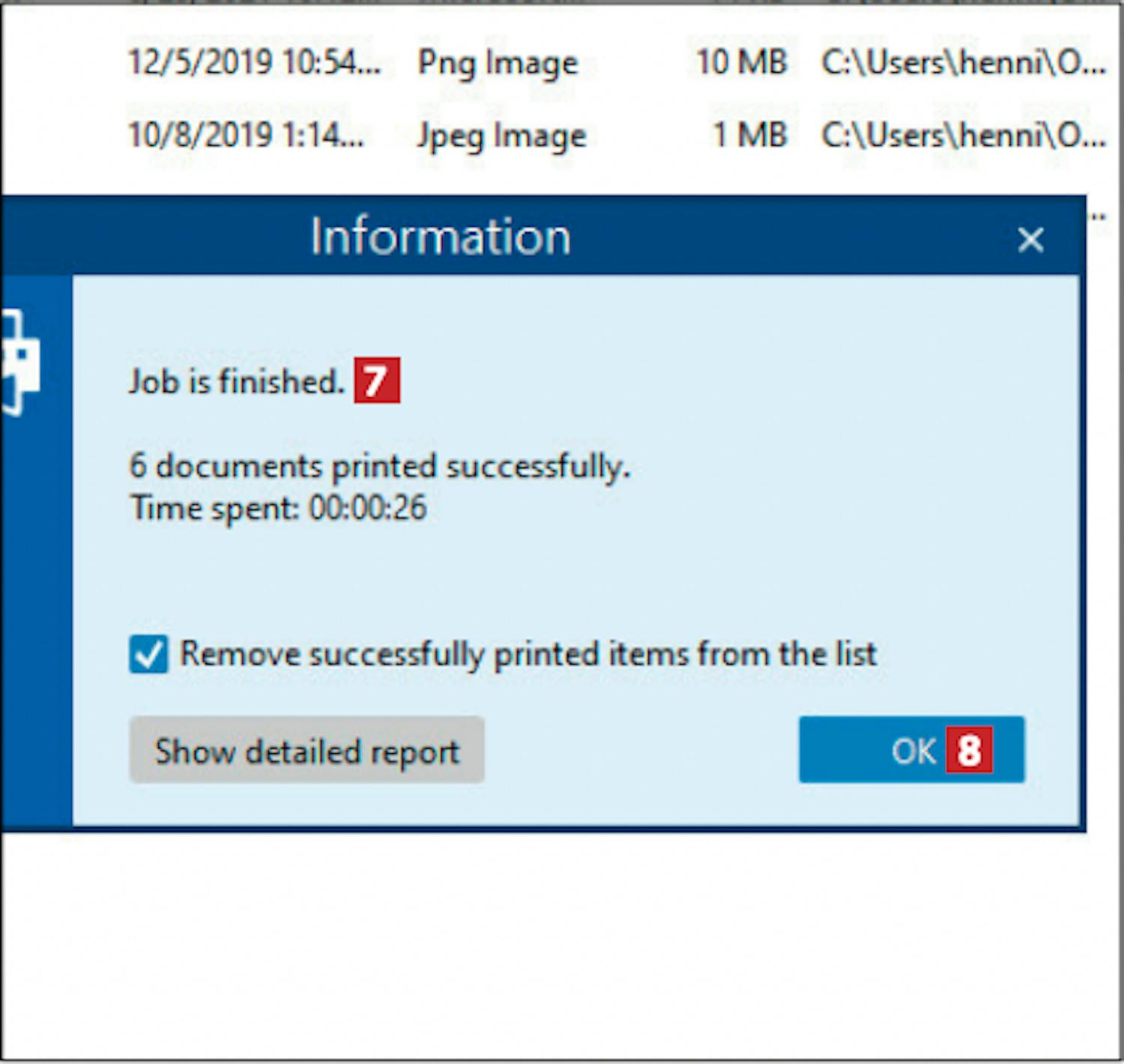Uncheck Remove successfully printed items checkbox
Screen dimensions: 1124x1064
148,654
